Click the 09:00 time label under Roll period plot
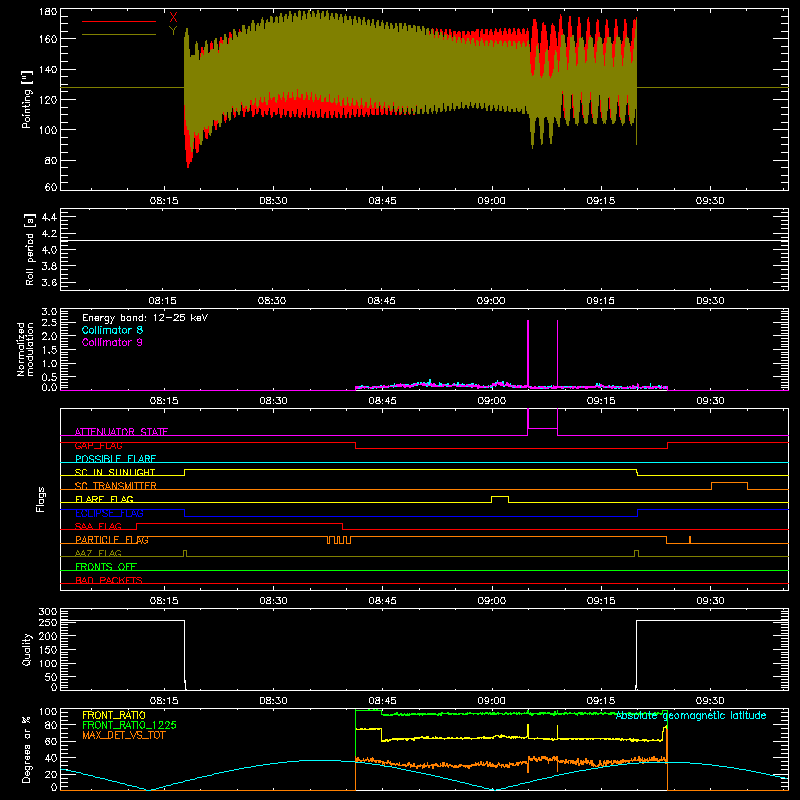 491,301
